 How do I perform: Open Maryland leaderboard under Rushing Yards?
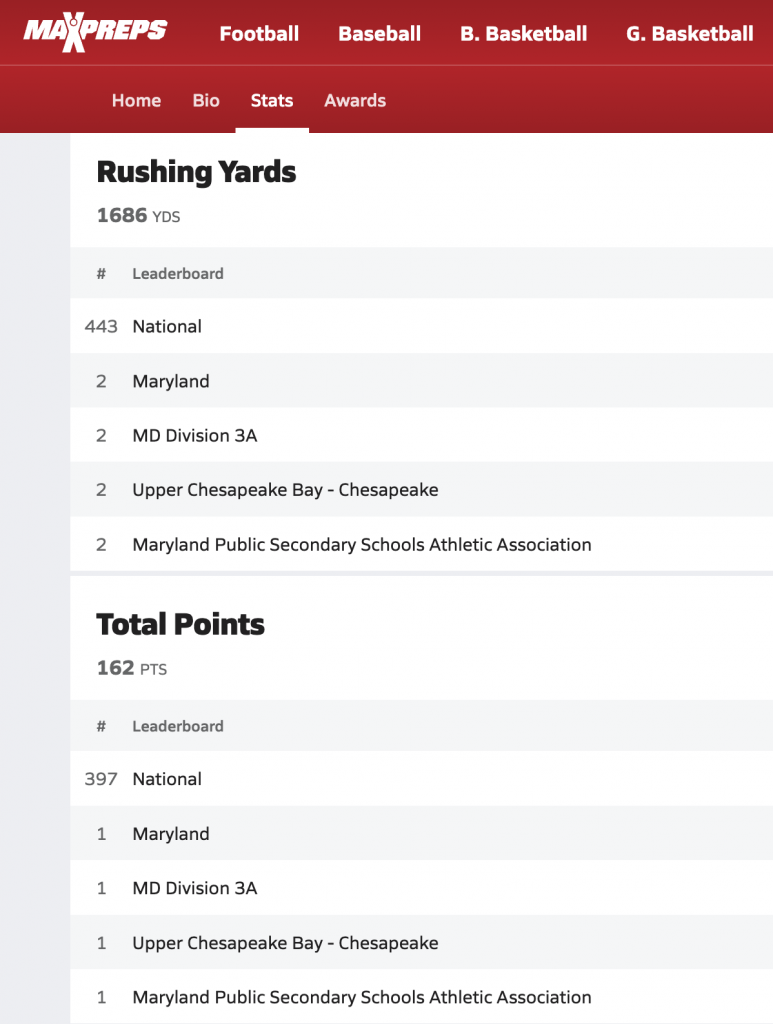tap(171, 381)
